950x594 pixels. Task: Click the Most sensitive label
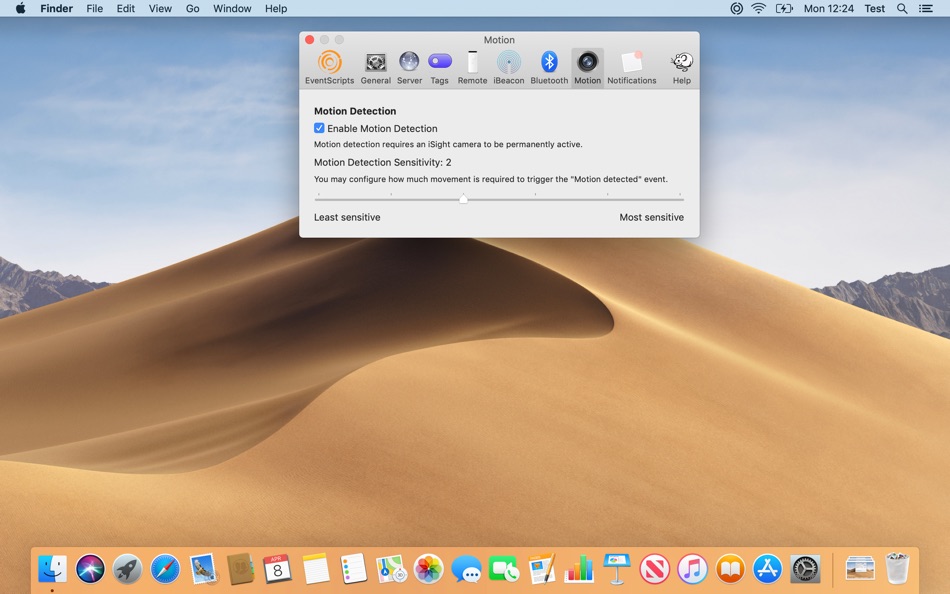tap(651, 217)
